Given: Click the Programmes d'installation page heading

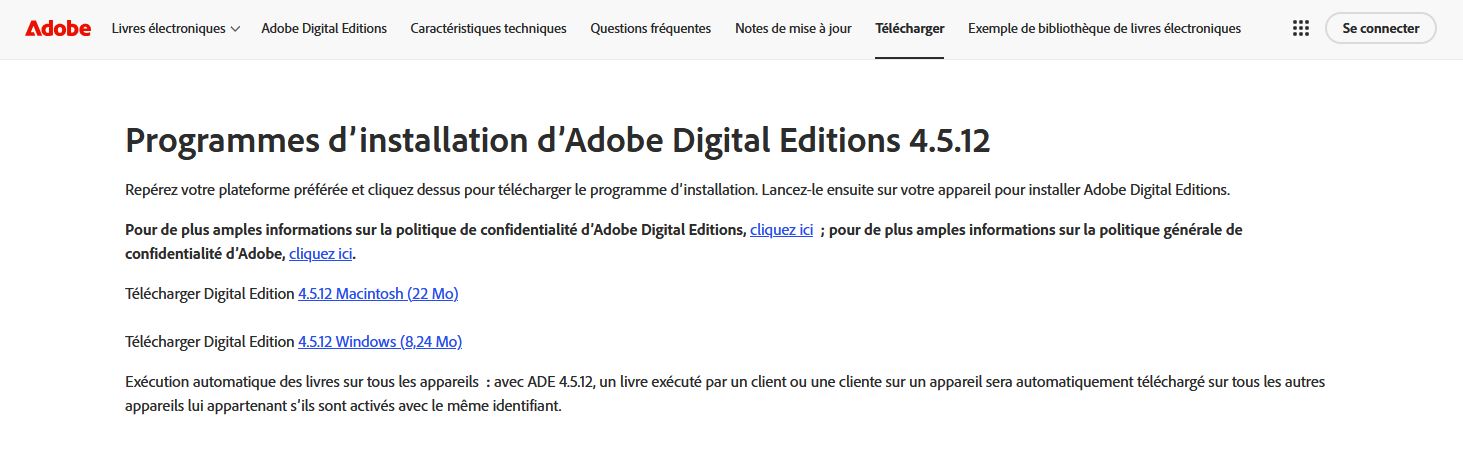Looking at the screenshot, I should [557, 141].
